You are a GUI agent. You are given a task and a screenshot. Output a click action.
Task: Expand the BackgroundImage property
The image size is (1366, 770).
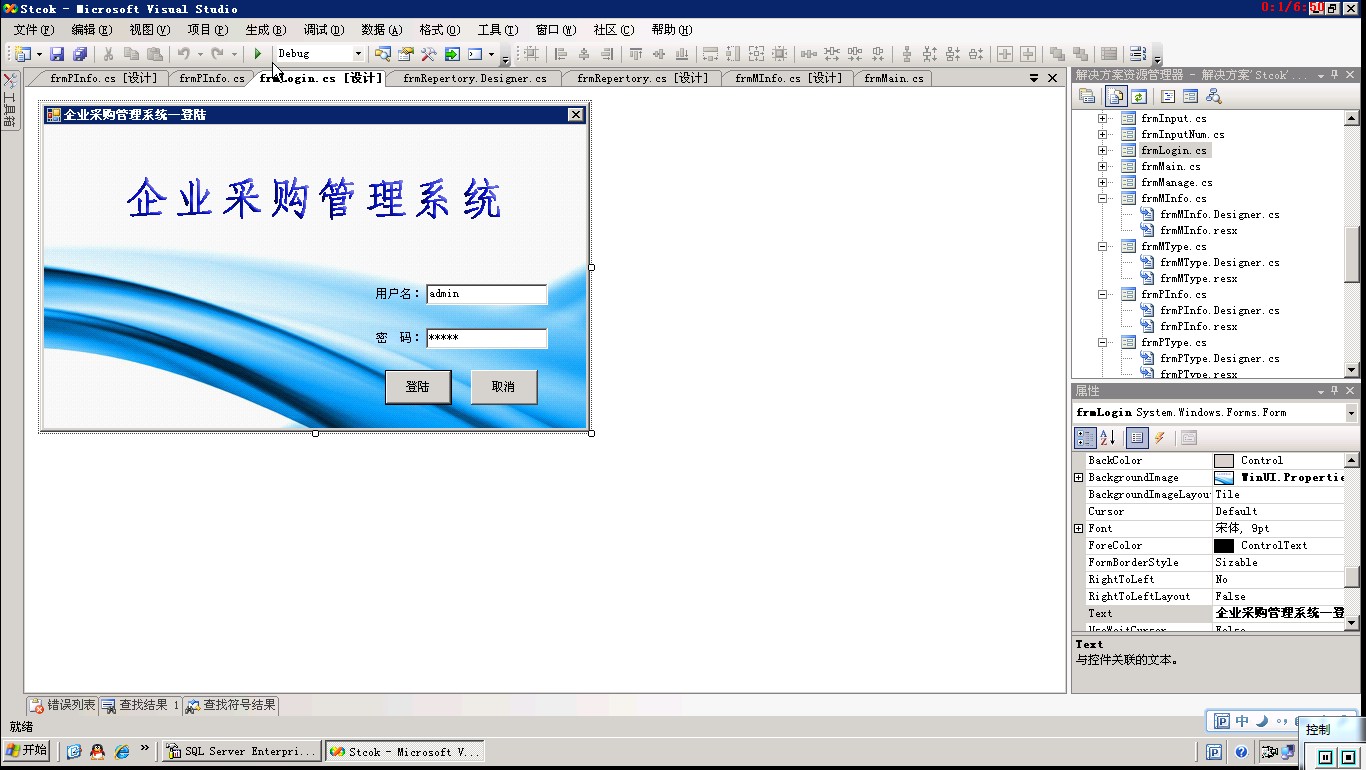1079,478
